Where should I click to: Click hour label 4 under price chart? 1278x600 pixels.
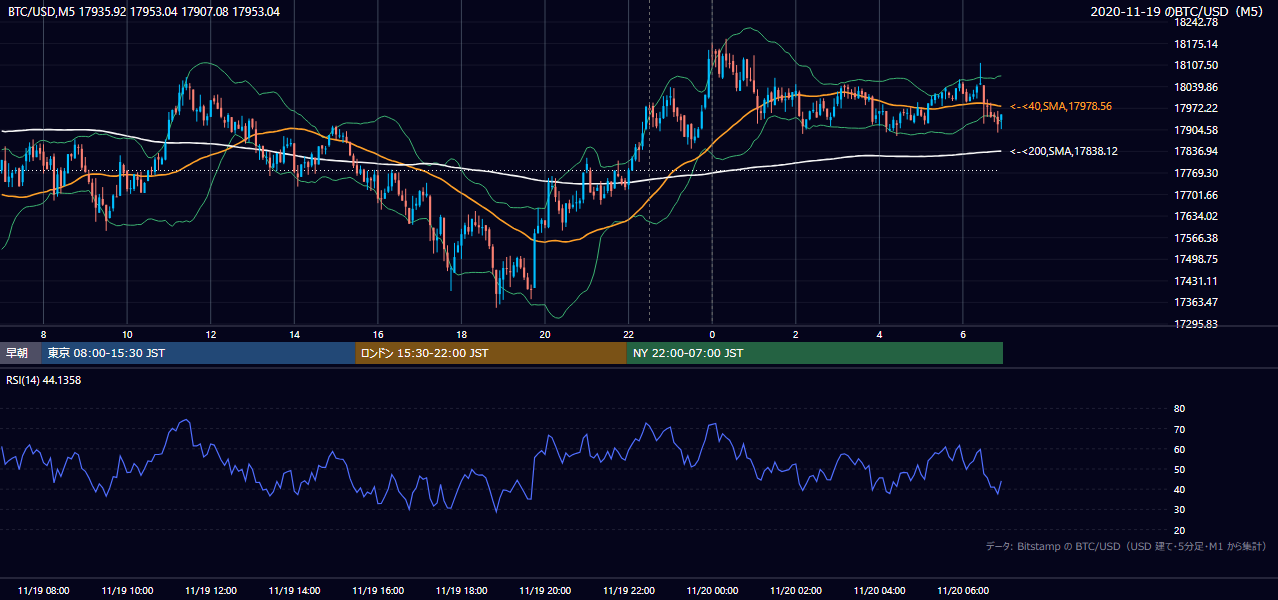point(879,334)
